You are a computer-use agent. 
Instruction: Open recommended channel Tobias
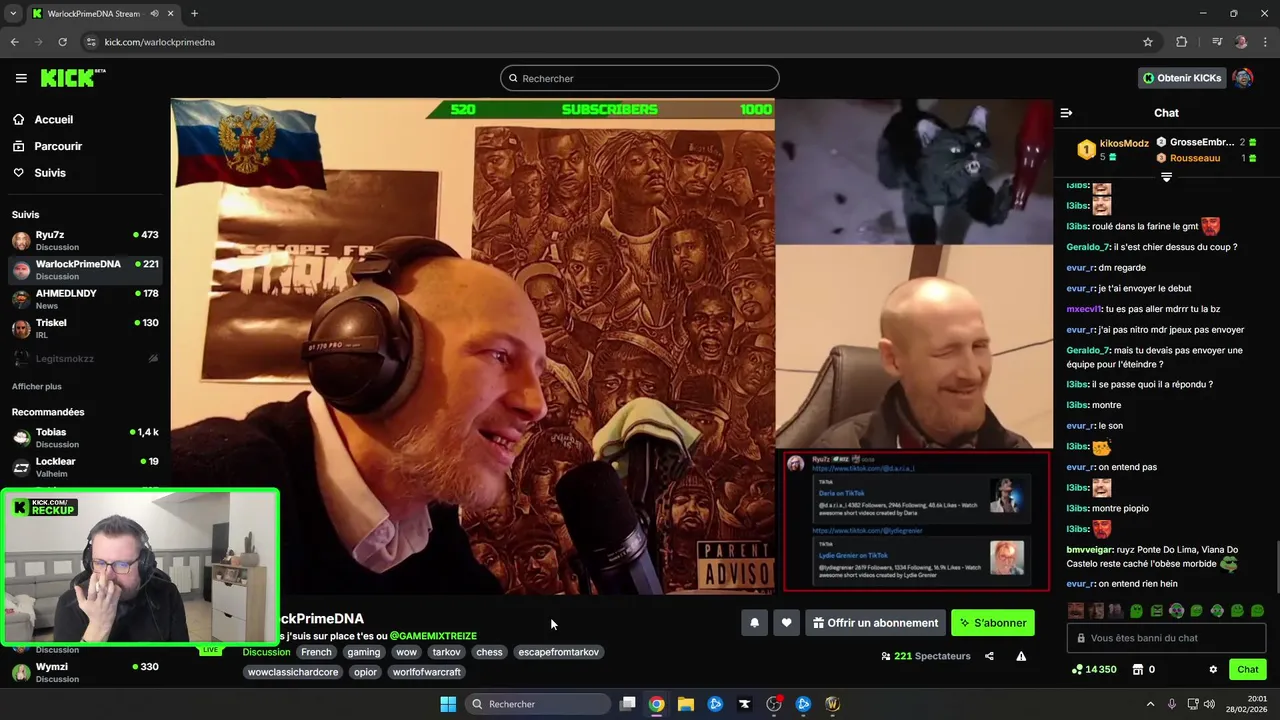85,438
